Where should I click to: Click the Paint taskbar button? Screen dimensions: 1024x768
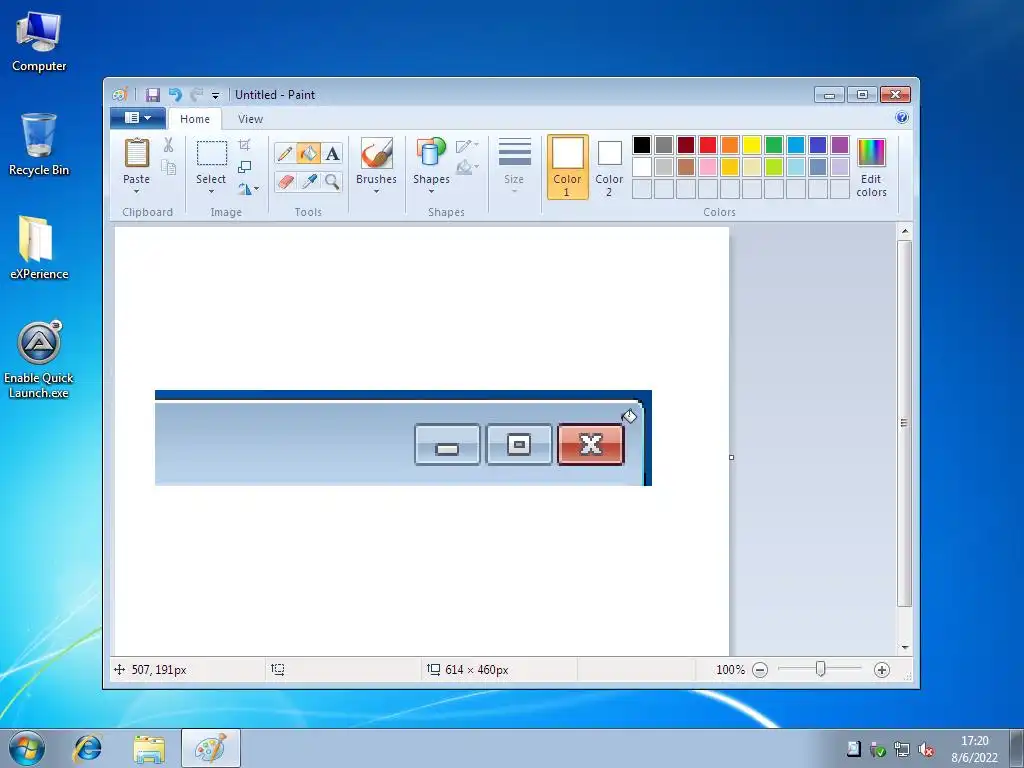pyautogui.click(x=210, y=748)
